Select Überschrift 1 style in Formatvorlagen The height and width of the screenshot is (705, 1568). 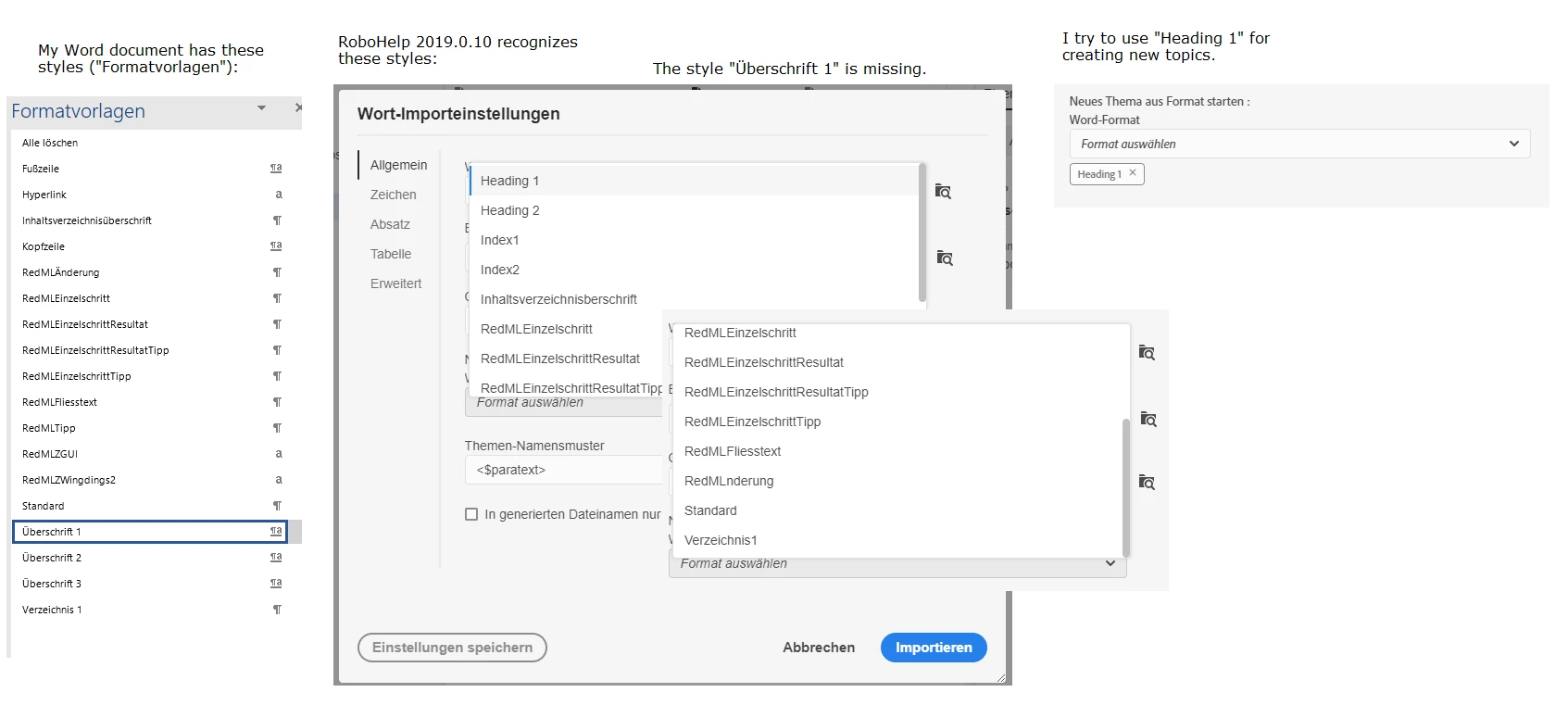[150, 532]
